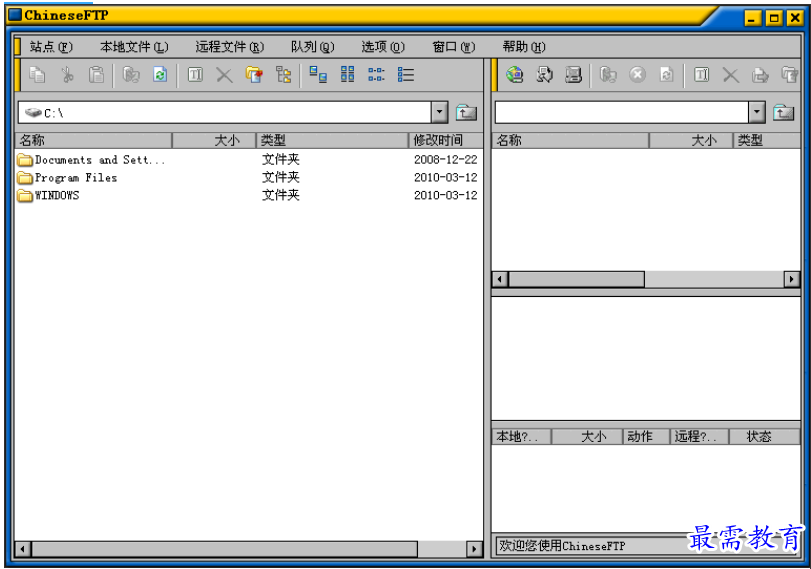811x569 pixels.
Task: Create a new local folder
Action: point(254,75)
